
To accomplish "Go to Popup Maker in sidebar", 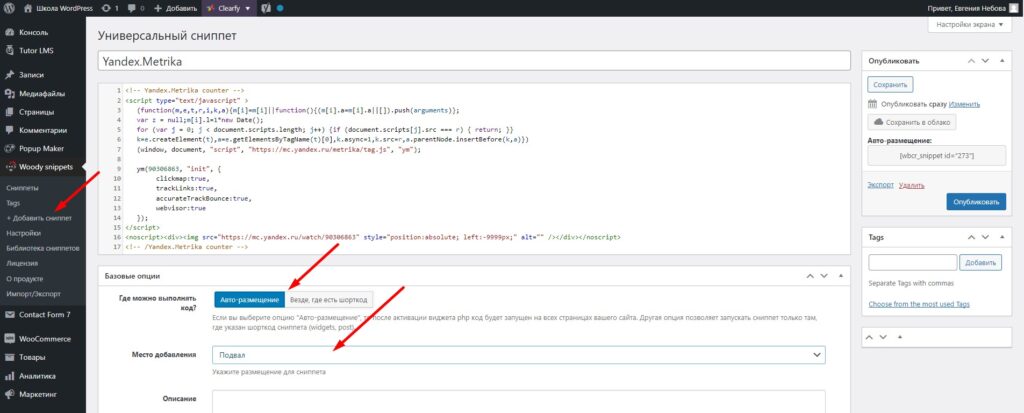I will [x=45, y=148].
